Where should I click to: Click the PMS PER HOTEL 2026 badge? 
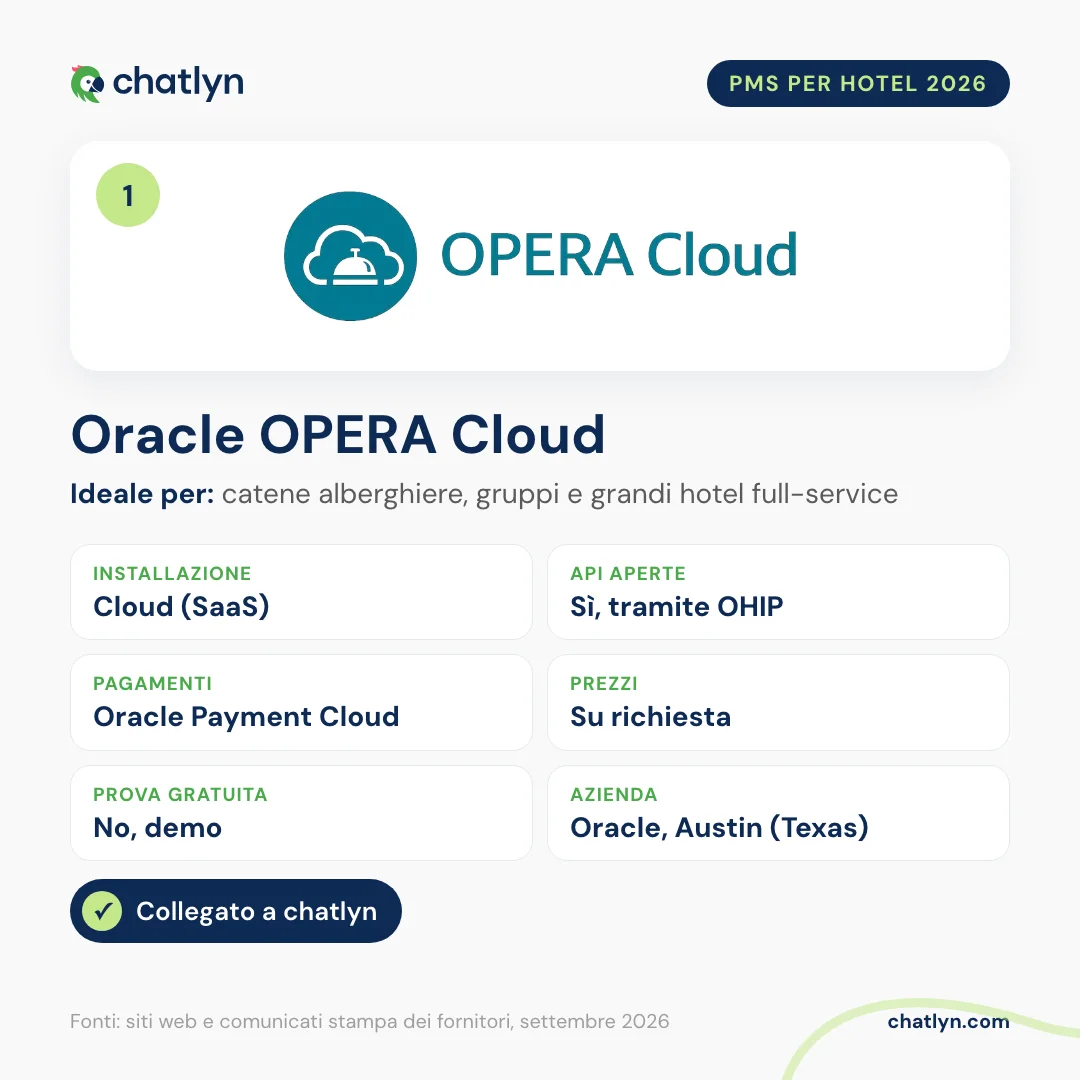click(x=858, y=83)
